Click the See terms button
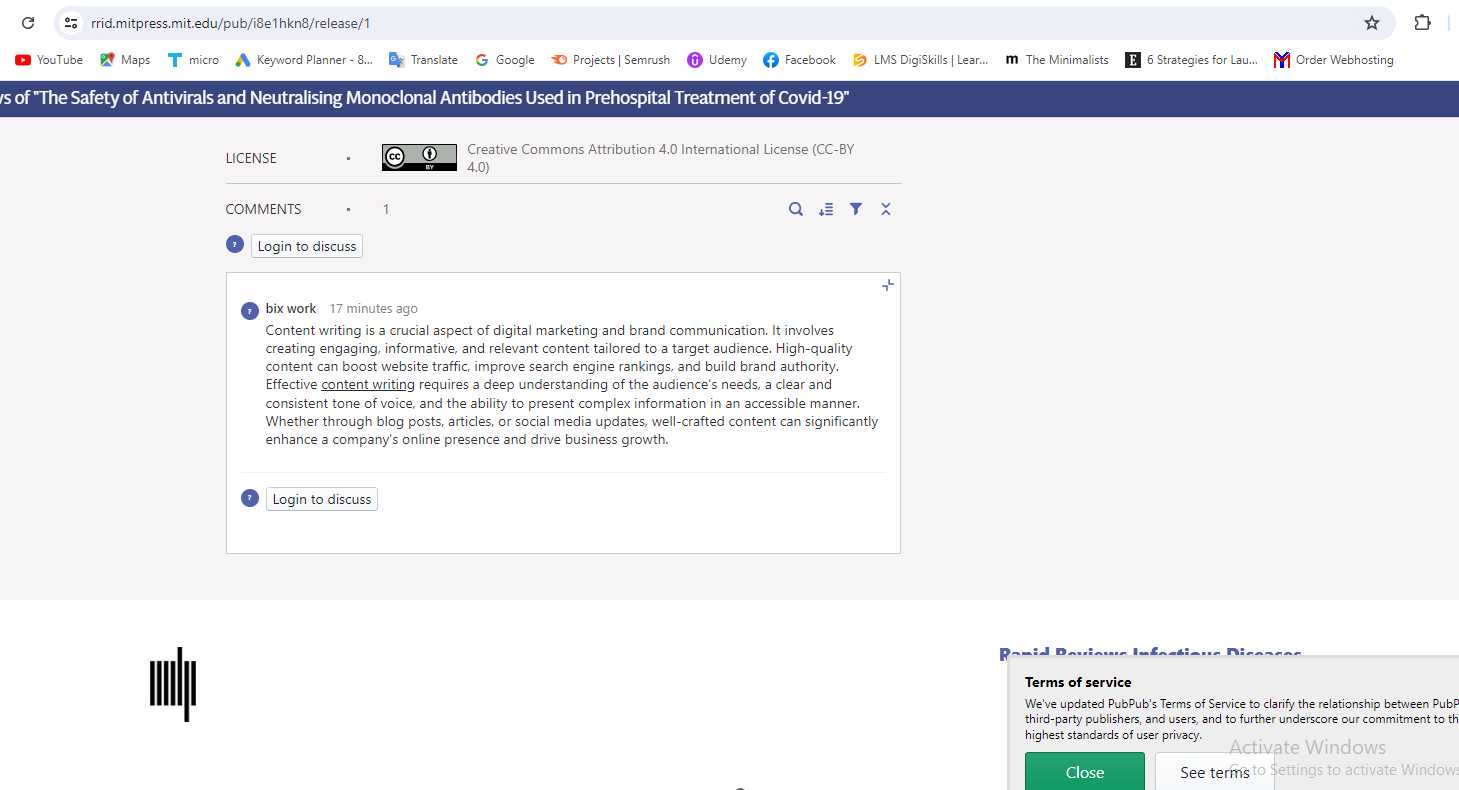This screenshot has width=1459, height=790. coord(1213,772)
